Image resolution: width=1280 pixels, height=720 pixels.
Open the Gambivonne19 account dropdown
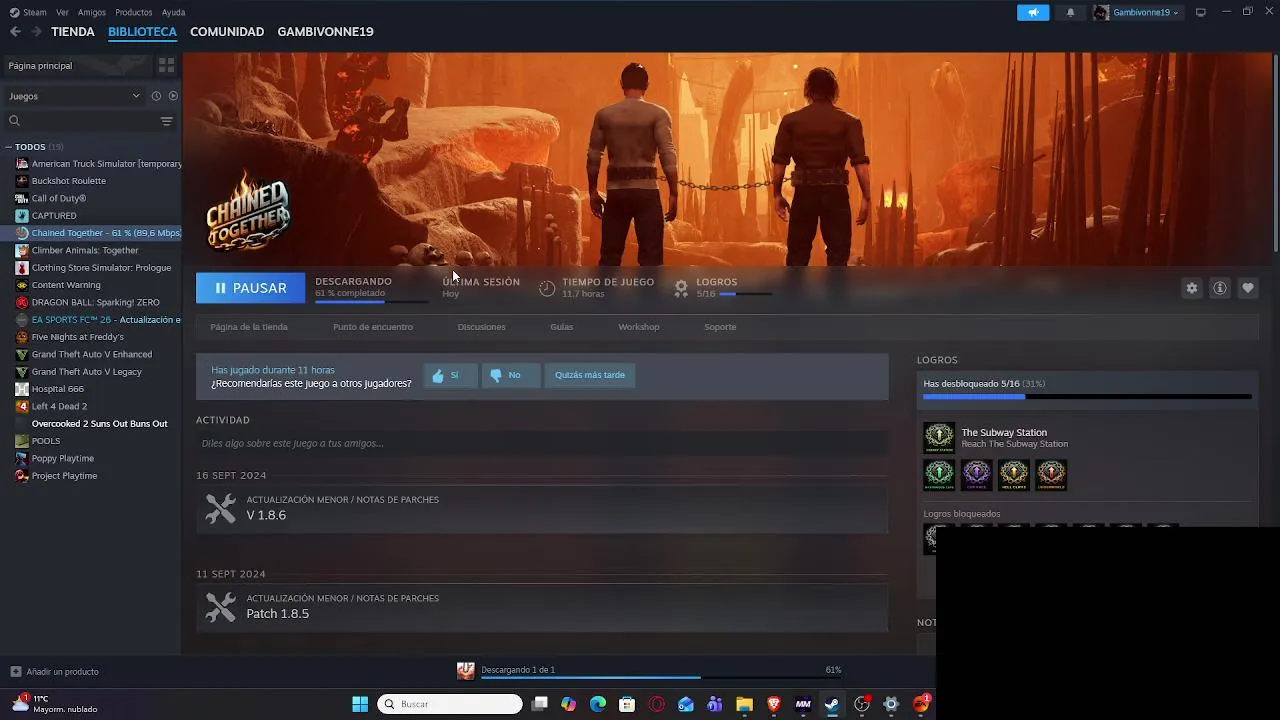[x=1136, y=12]
